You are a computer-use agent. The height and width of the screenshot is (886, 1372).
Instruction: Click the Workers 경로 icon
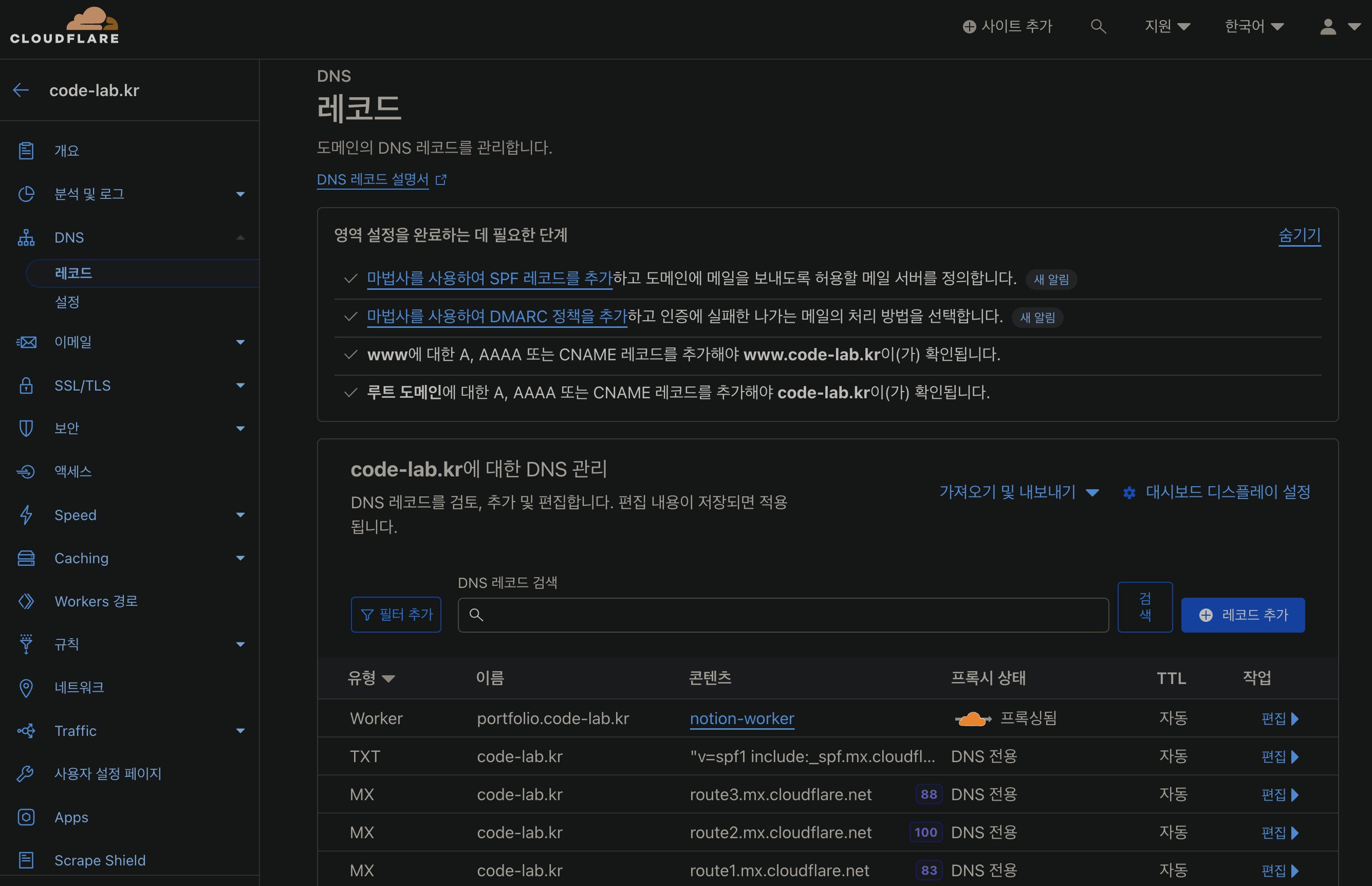26,601
